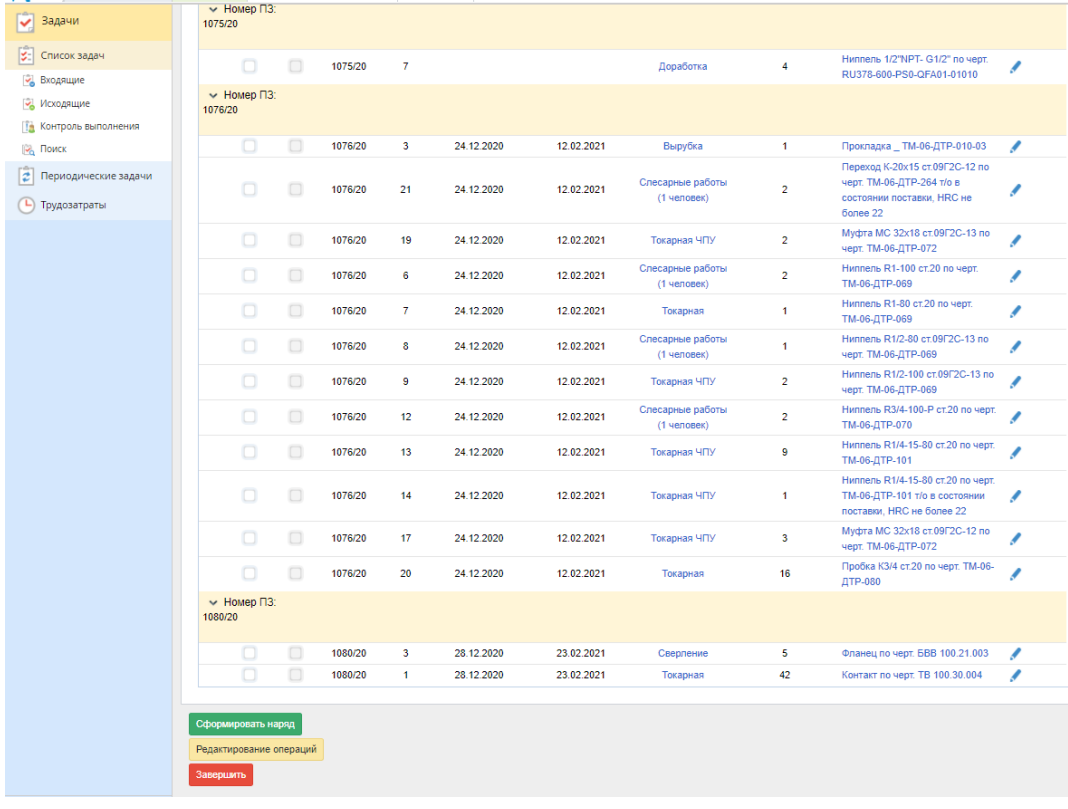The image size is (1068, 809).
Task: Edit the Ниппель R1/2-80 ст.09Г2С-13 row via pencil
Action: click(1016, 347)
